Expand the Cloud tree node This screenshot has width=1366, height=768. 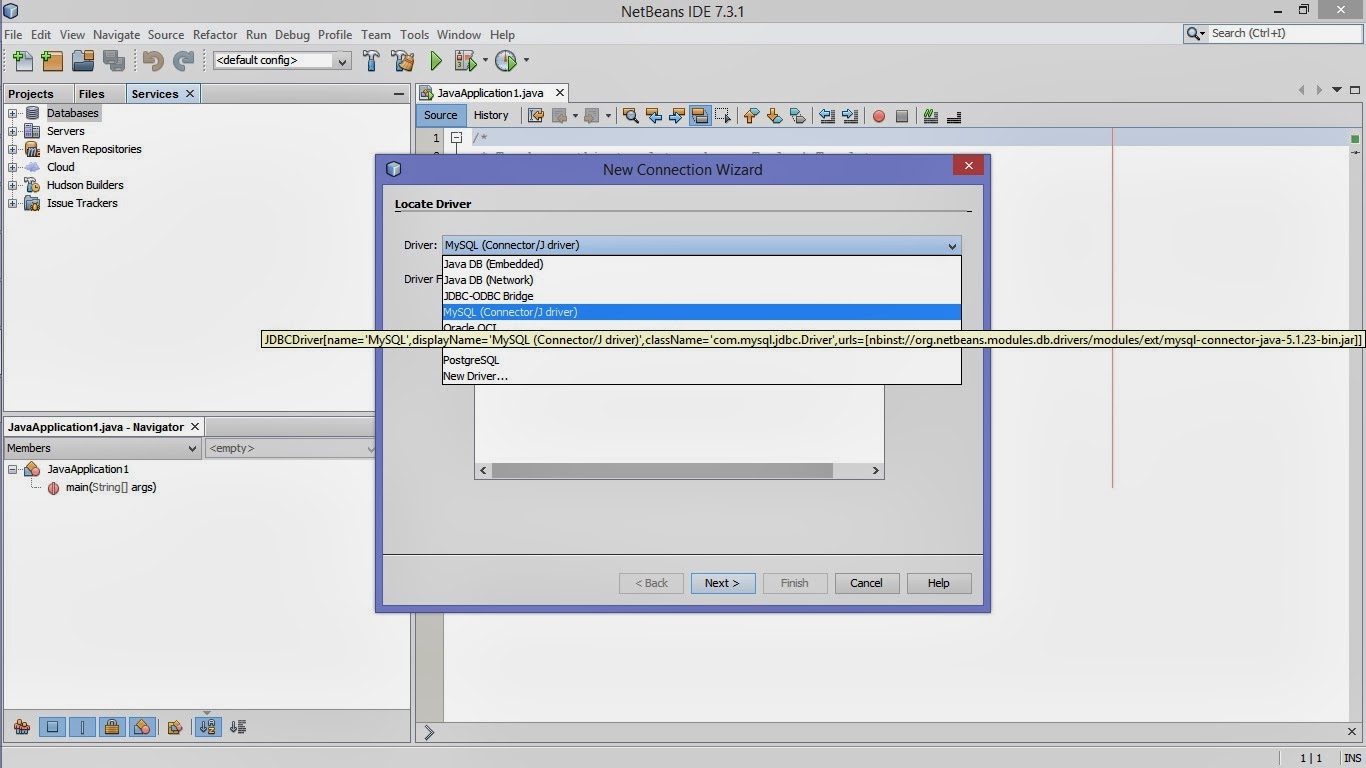13,167
